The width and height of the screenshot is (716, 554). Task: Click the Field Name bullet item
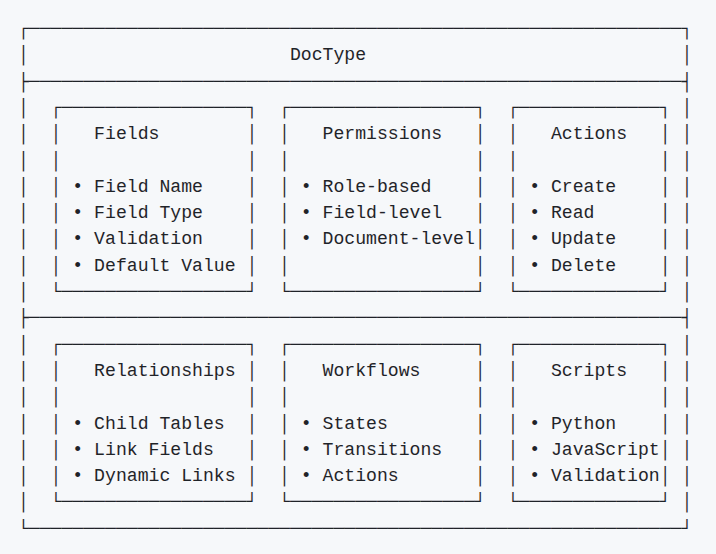148,186
